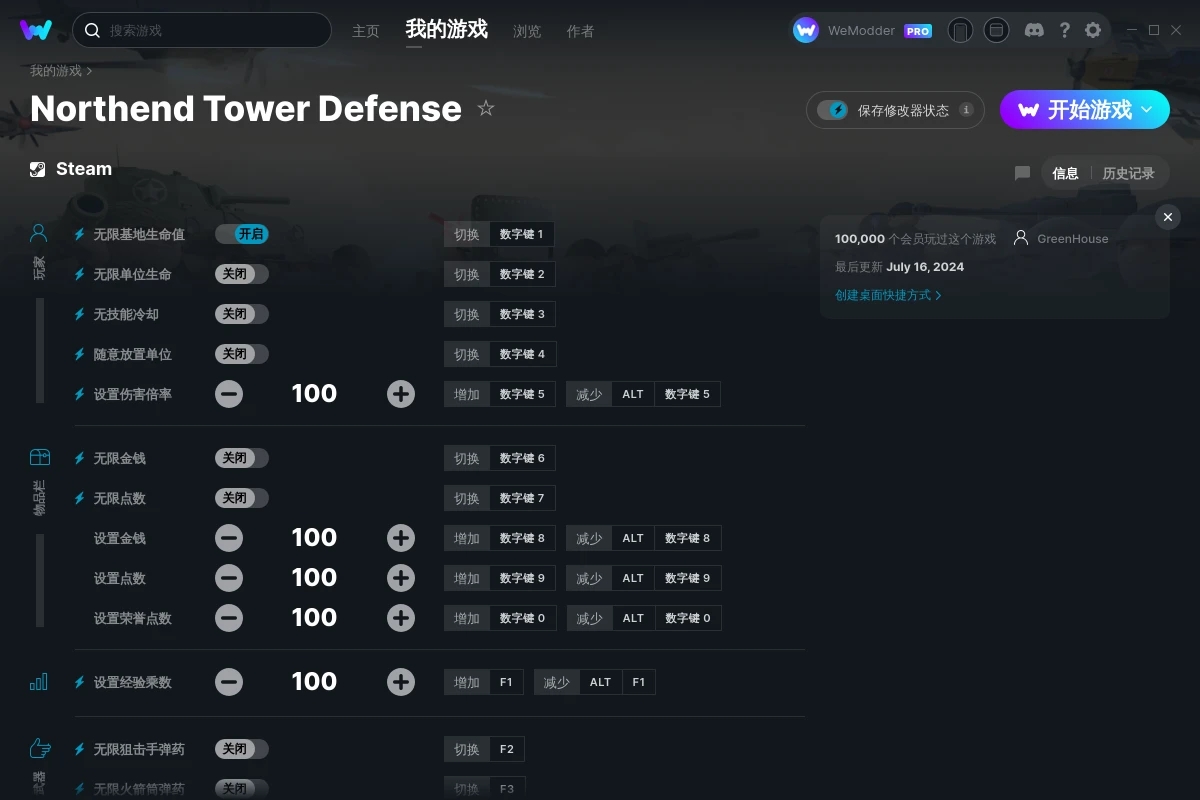
Task: Increase 设置伤害倍率 with the plus button
Action: pyautogui.click(x=401, y=394)
